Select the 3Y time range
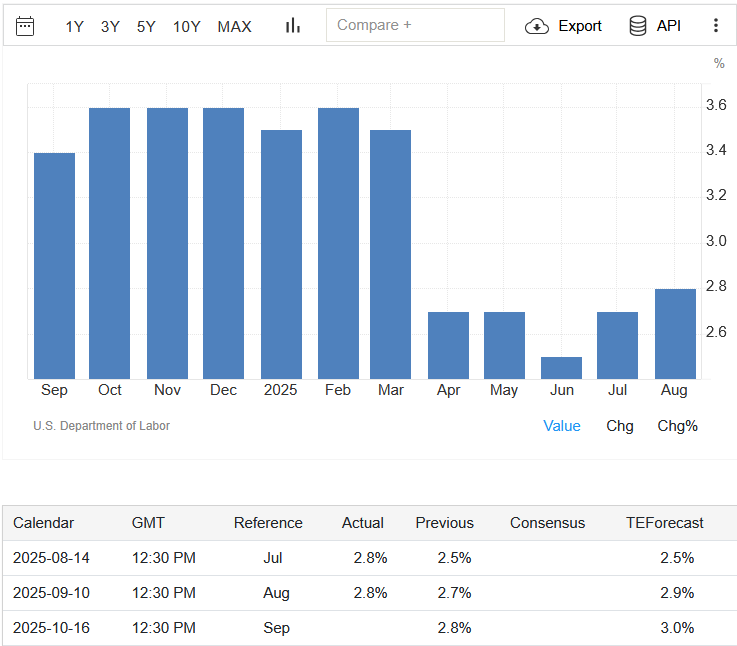Screen dimensions: 737x646 (x=110, y=27)
